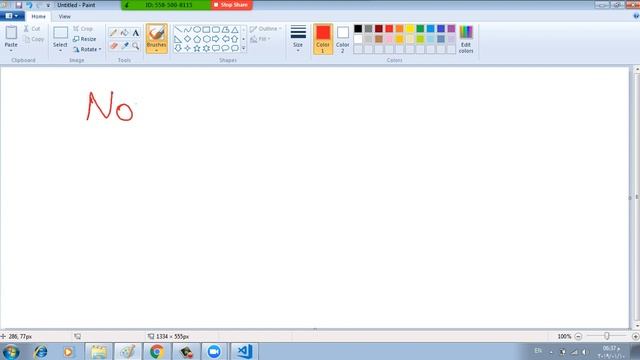This screenshot has height=360, width=640.
Task: Choose the Diamond shape
Action: click(187, 39)
